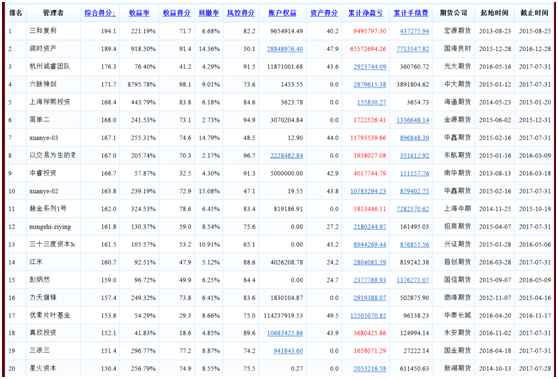This screenshot has height=379, width=558.
Task: Sort by 收益得分 column header
Action: (x=177, y=13)
